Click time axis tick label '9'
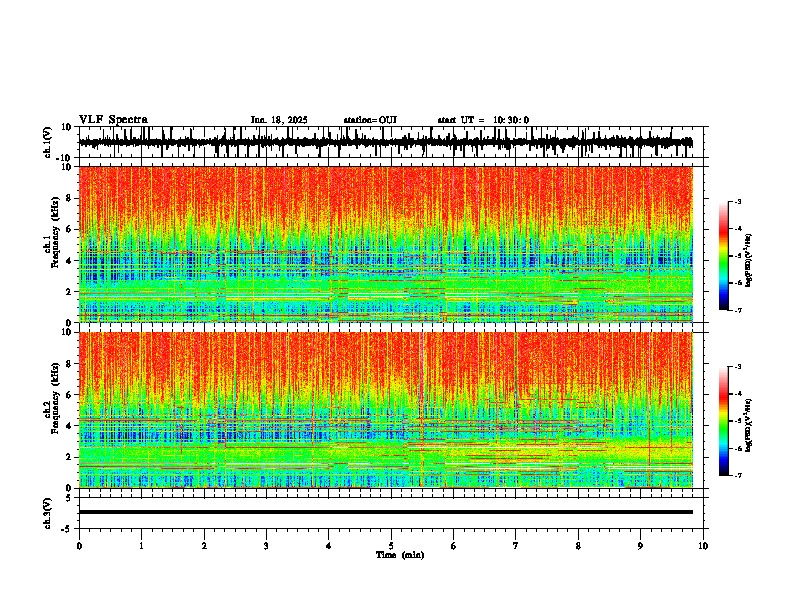This screenshot has width=792, height=612. (640, 546)
